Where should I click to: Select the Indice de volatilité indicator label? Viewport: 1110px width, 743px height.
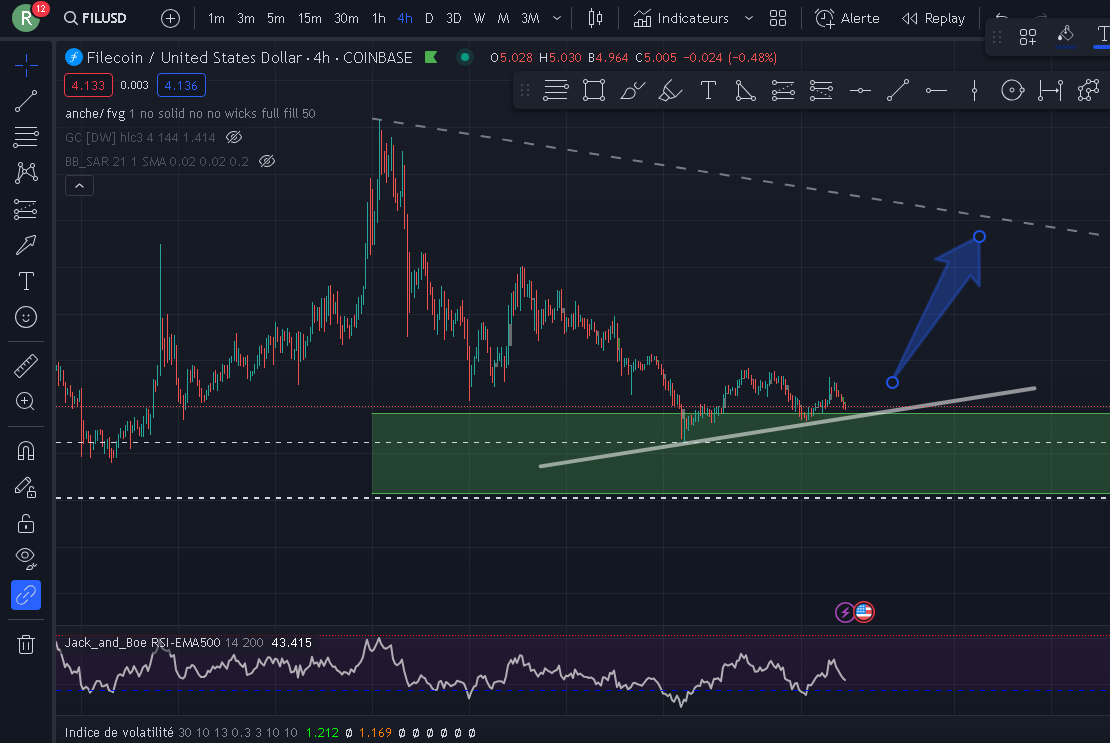[119, 732]
